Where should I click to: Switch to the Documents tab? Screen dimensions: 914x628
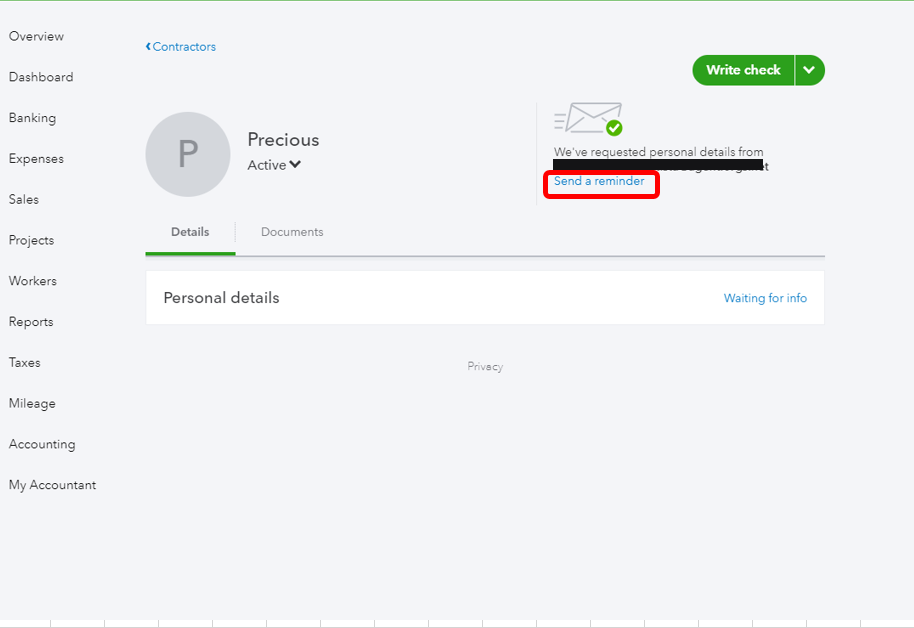(292, 232)
